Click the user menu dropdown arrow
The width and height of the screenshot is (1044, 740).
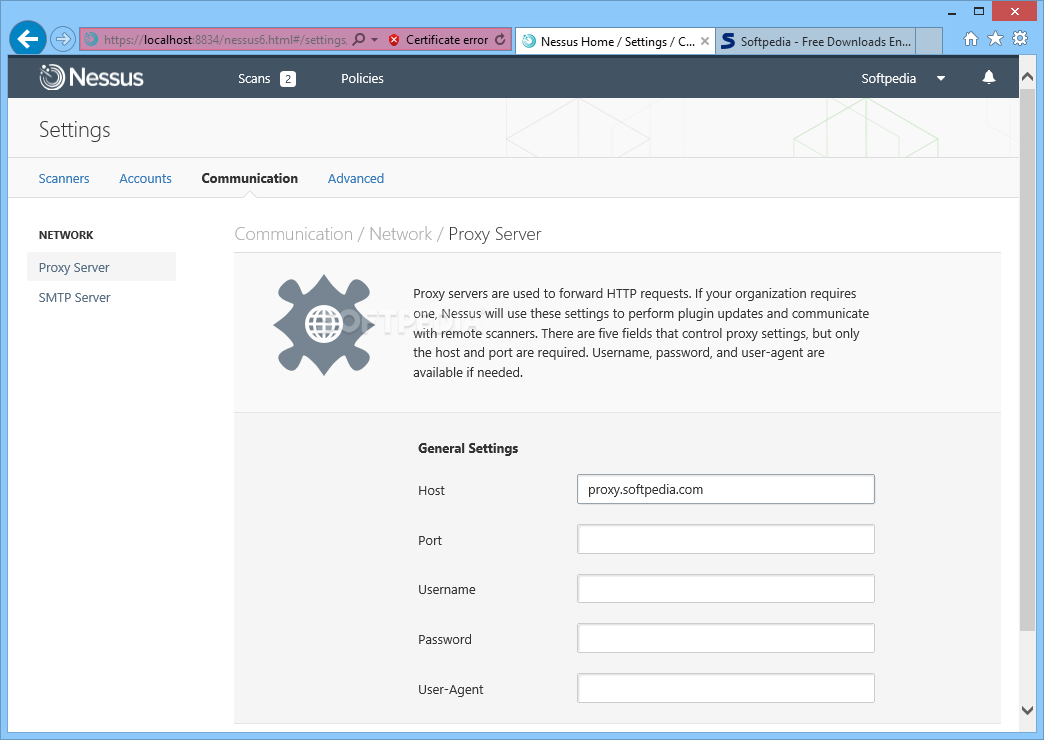pos(941,79)
